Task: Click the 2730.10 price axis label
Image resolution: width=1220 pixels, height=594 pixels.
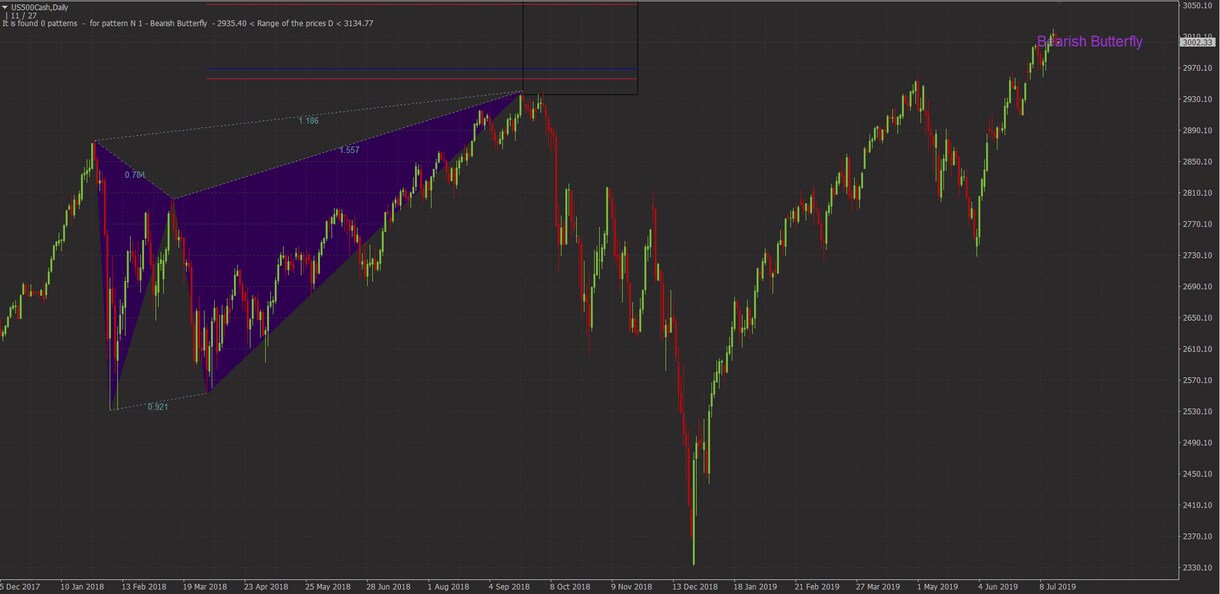Action: click(x=1197, y=256)
